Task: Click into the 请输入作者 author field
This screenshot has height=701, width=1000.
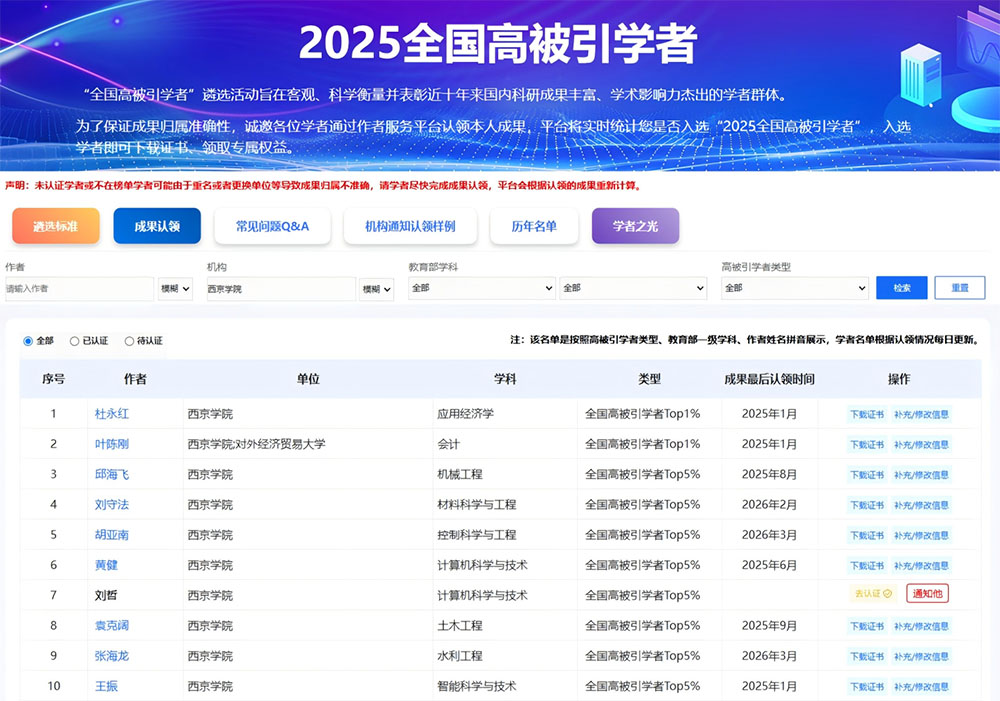Action: click(79, 288)
